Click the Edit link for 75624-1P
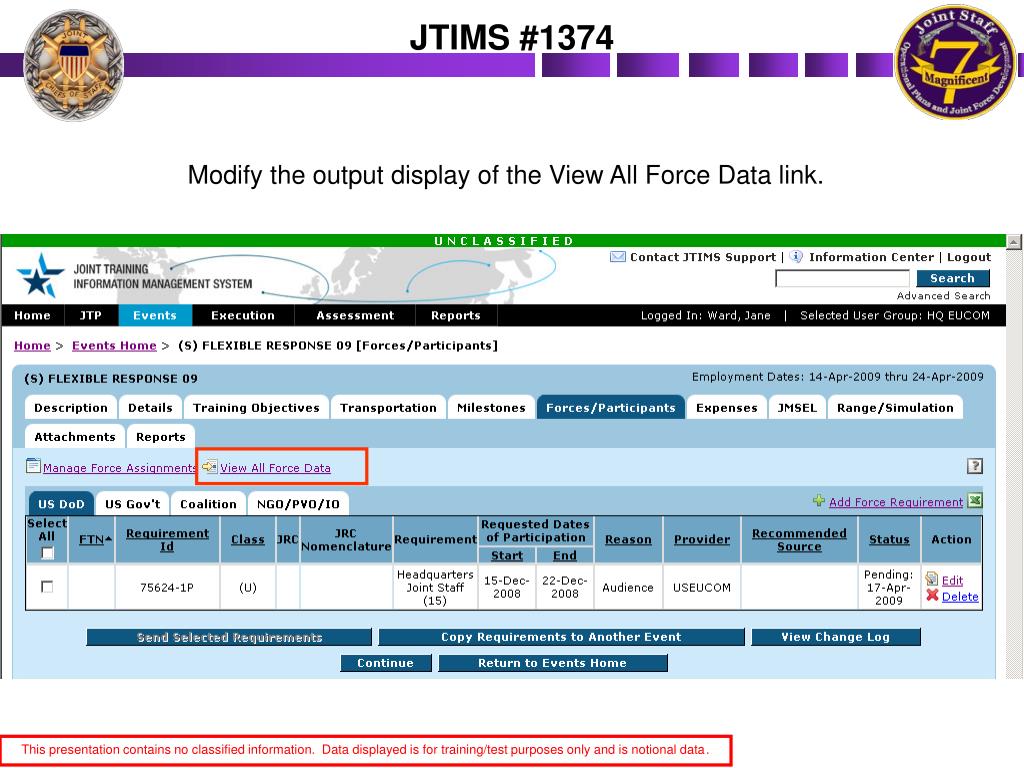1024x768 pixels. point(952,580)
